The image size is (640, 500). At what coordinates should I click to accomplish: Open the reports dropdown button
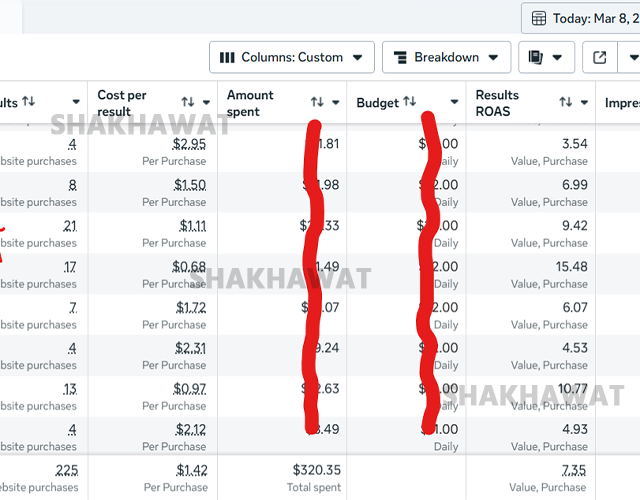pos(546,57)
